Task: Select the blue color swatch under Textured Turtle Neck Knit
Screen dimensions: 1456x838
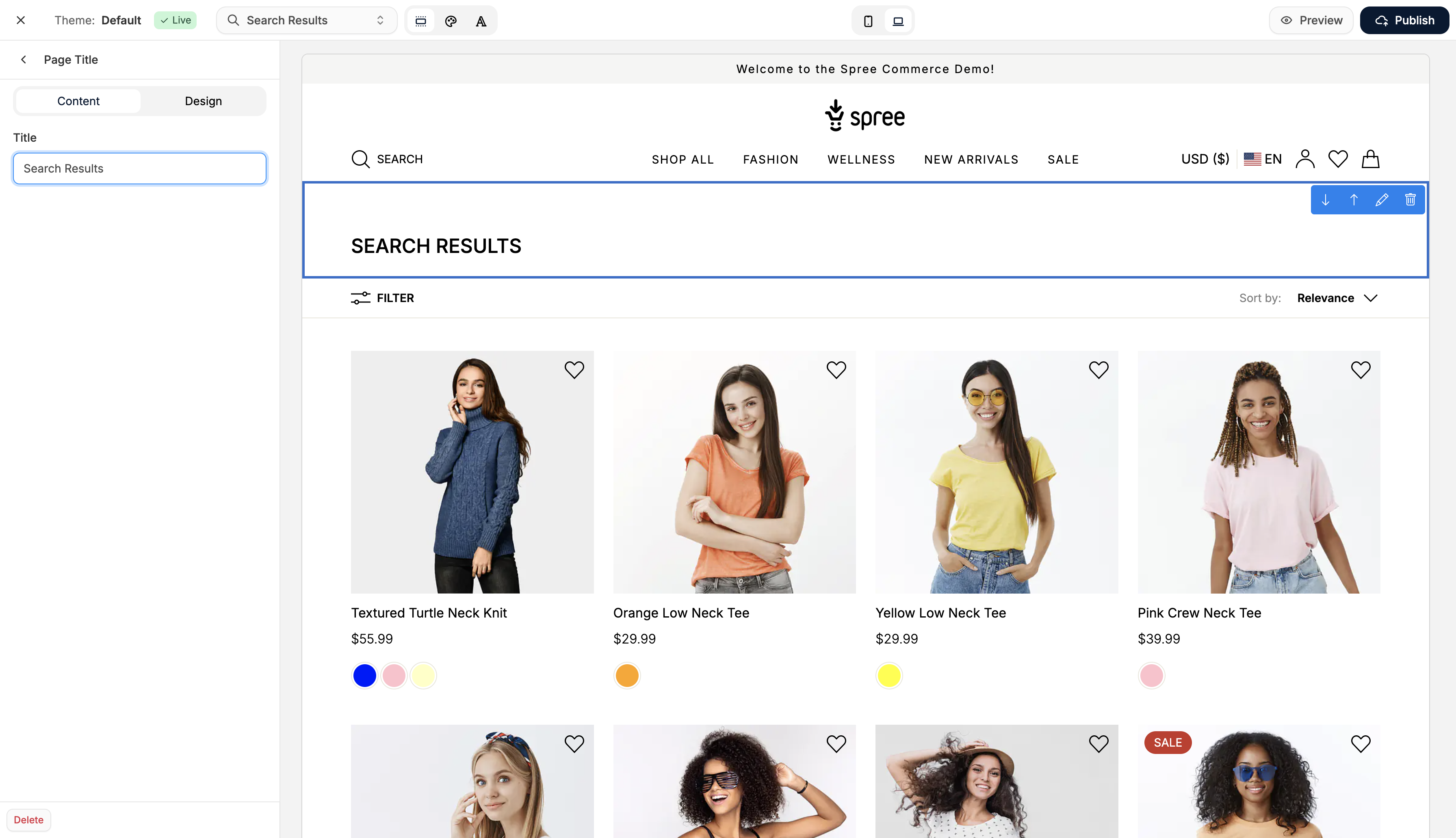Action: click(x=364, y=675)
